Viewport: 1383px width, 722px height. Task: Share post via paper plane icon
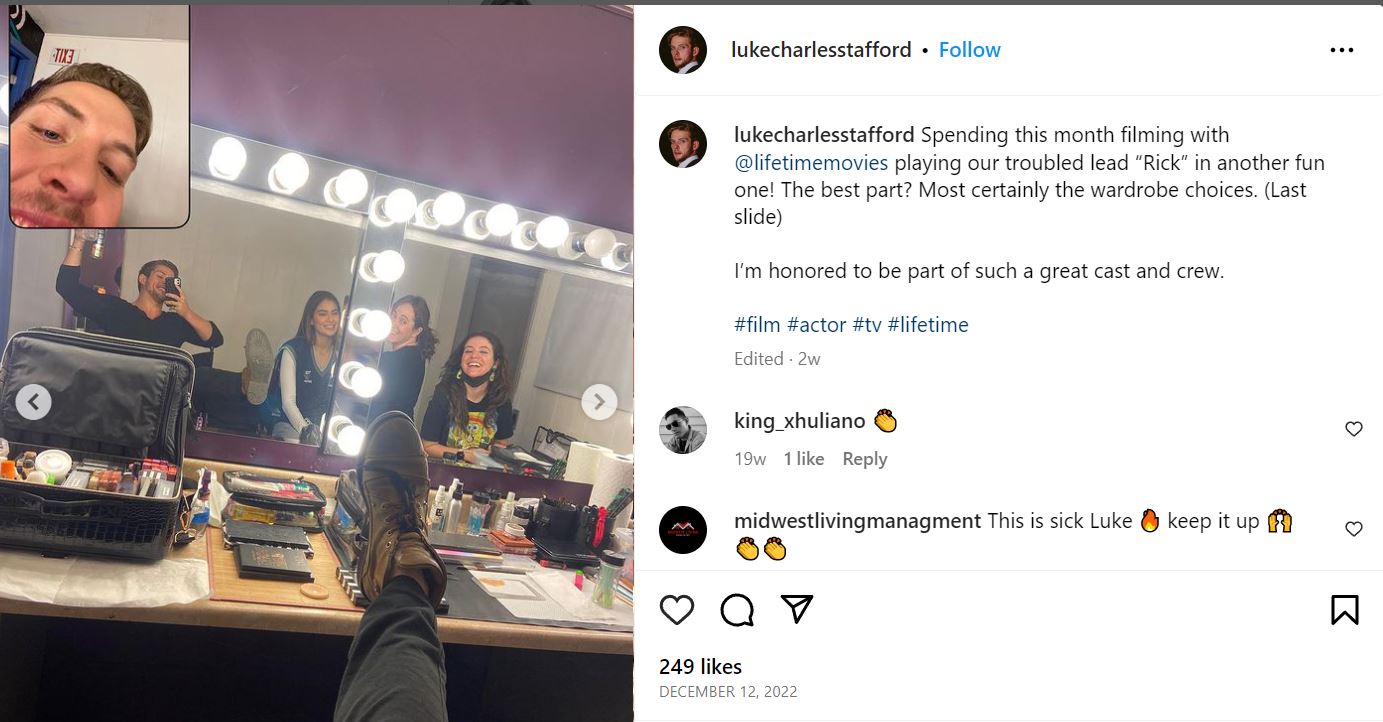(796, 609)
